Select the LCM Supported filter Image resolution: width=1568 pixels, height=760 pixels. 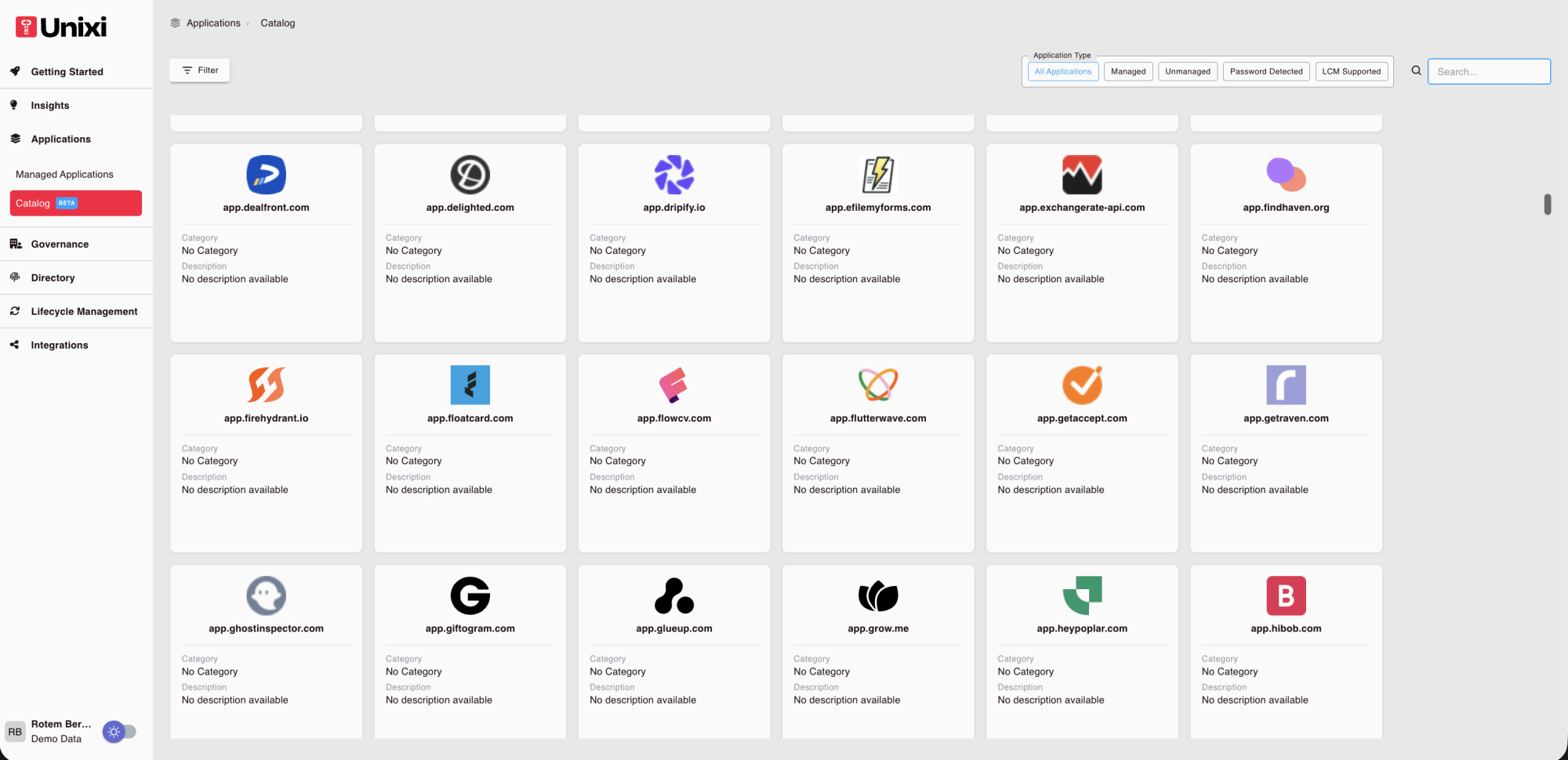(1352, 71)
